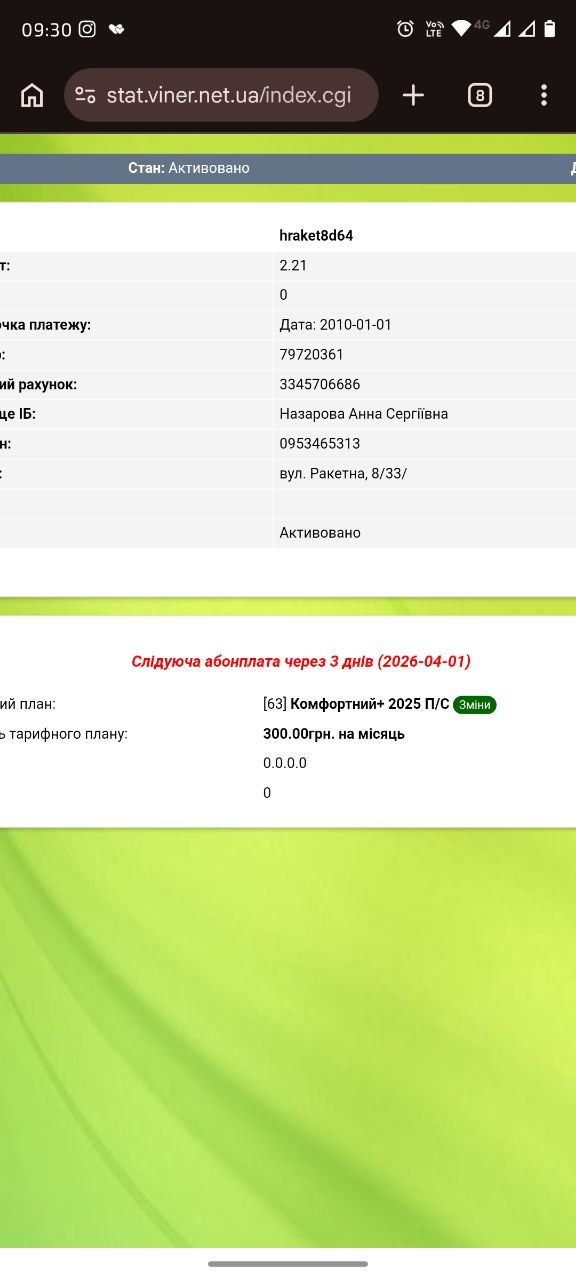Tap the browser home icon
This screenshot has height=1280, width=576.
pyautogui.click(x=32, y=95)
